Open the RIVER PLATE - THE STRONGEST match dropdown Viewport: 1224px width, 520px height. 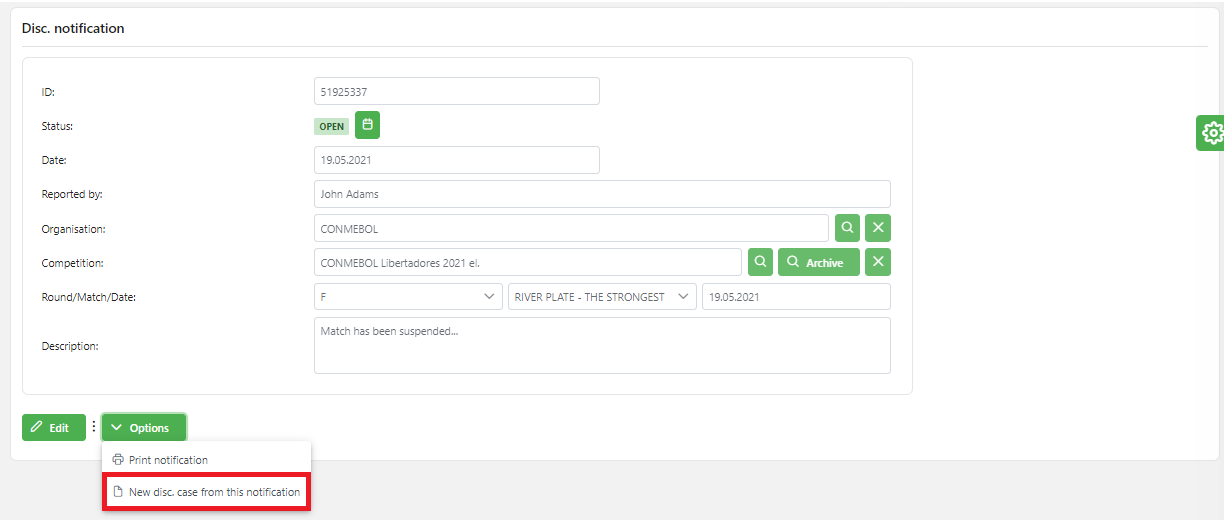[602, 297]
